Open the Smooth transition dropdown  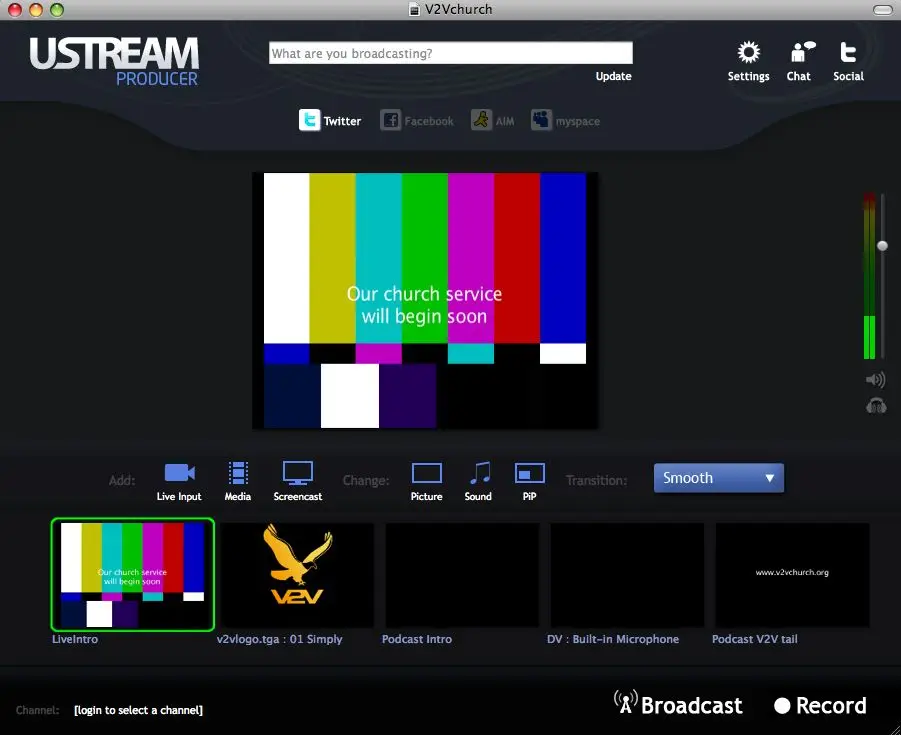pyautogui.click(x=718, y=478)
